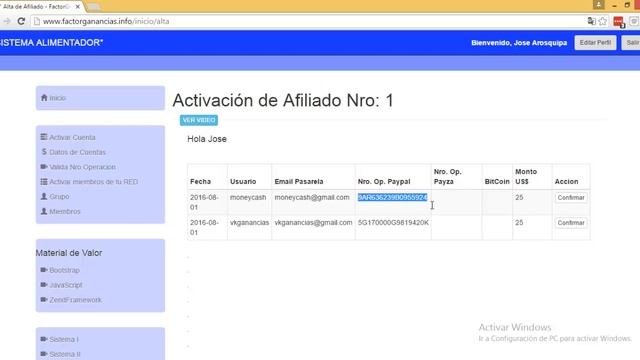Click the Bootstrap video icon
This screenshot has height=360, width=640.
(x=44, y=270)
